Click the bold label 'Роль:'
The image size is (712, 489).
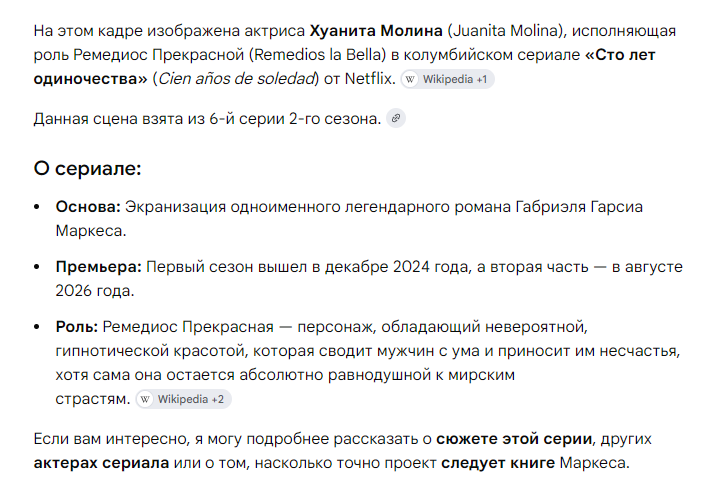(x=77, y=327)
